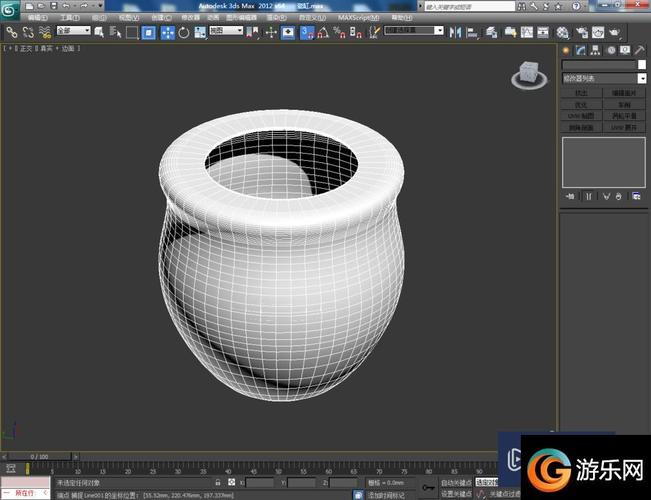Open the Motion panel tab
Viewport: 651px width, 500px height.
(x=611, y=49)
